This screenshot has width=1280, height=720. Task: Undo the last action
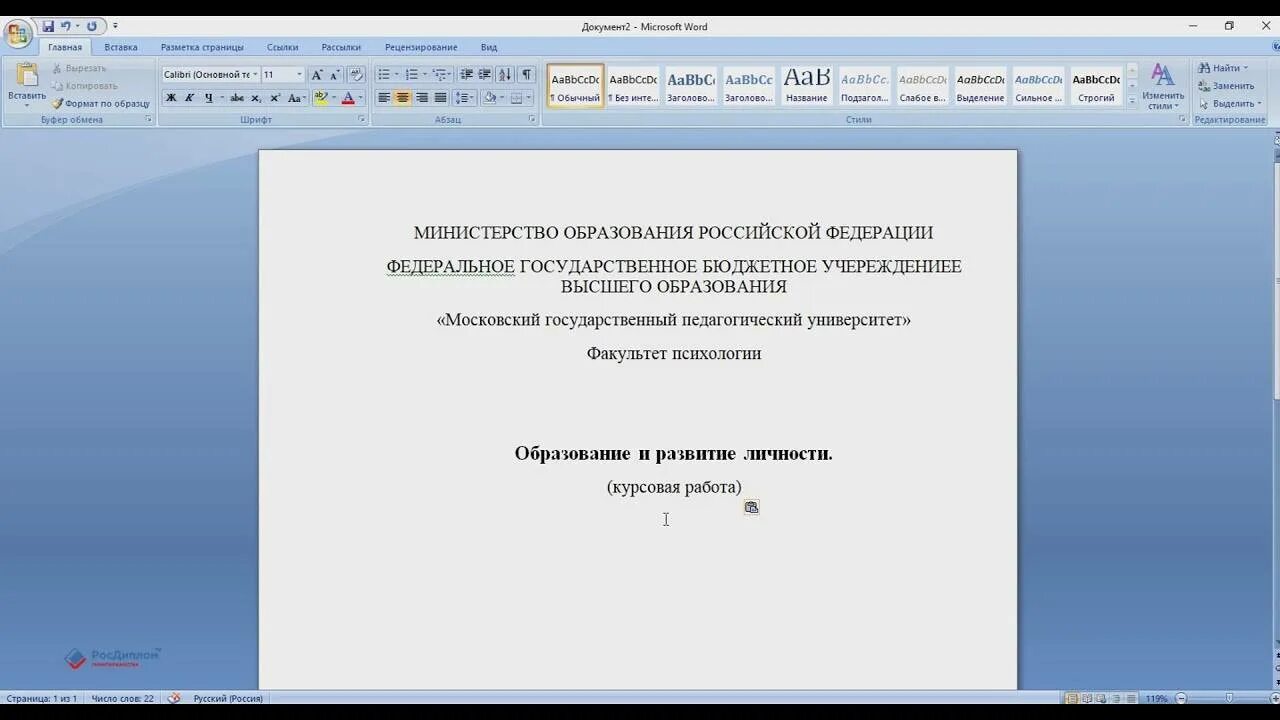66,26
